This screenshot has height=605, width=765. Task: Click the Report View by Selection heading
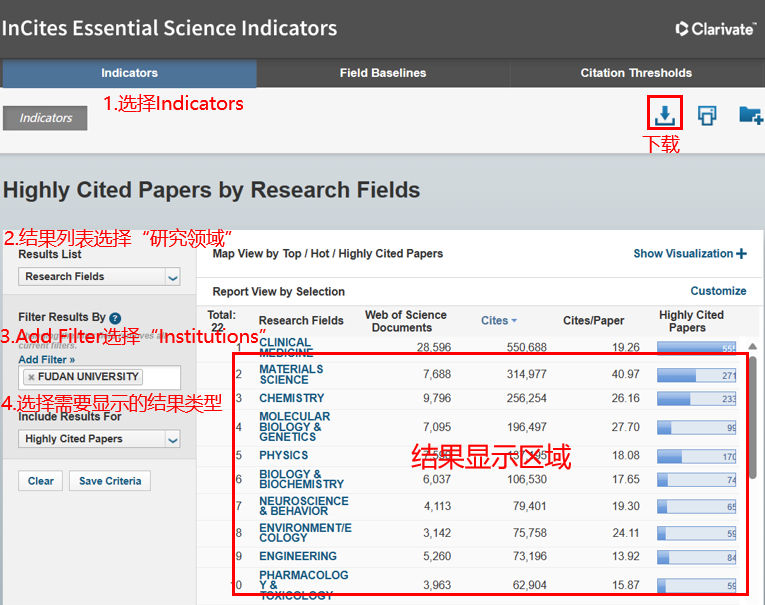pos(279,292)
